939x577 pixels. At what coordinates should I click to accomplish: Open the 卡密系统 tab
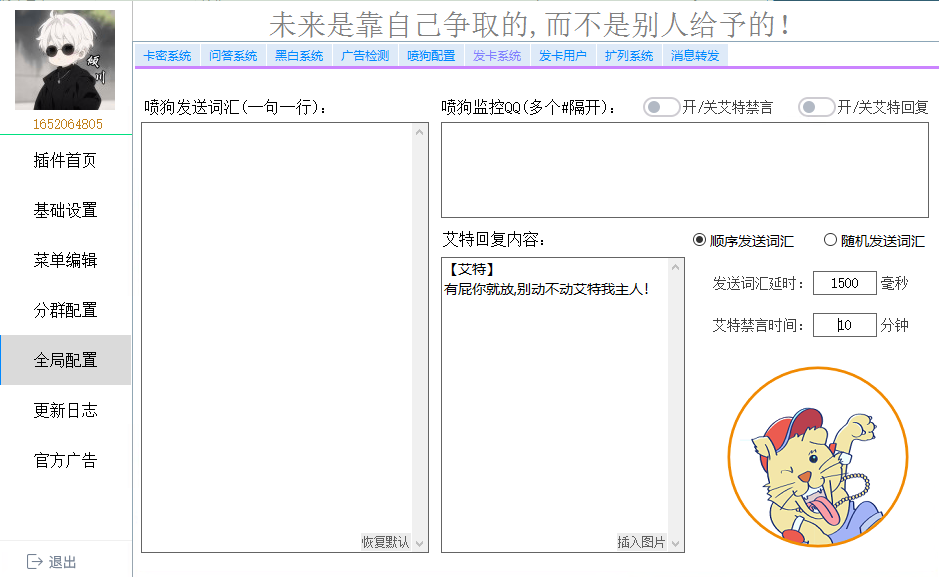[x=167, y=56]
